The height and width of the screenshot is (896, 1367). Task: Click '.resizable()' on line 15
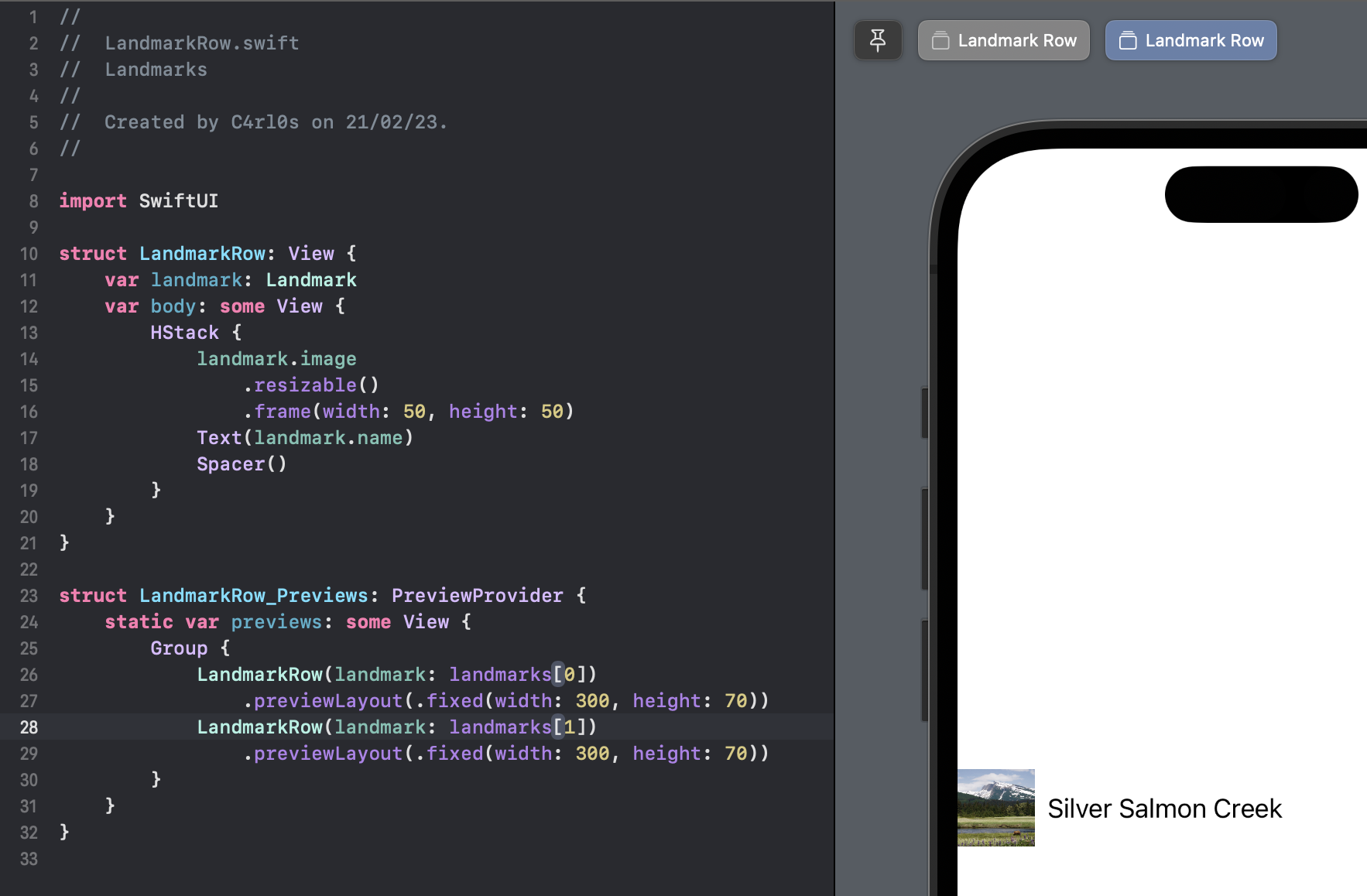tap(311, 385)
